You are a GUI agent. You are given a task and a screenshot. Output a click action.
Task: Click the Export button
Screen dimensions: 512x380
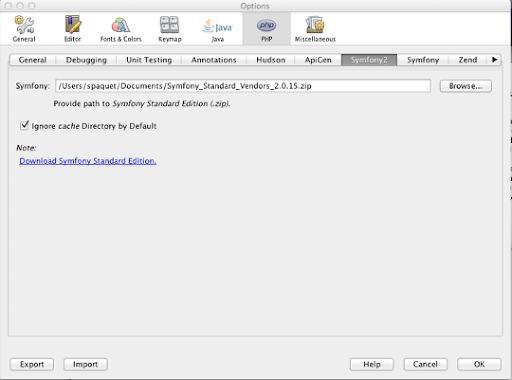(32, 364)
